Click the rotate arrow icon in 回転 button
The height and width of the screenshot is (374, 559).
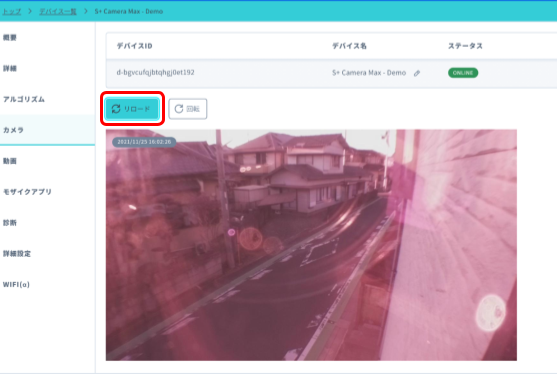179,109
